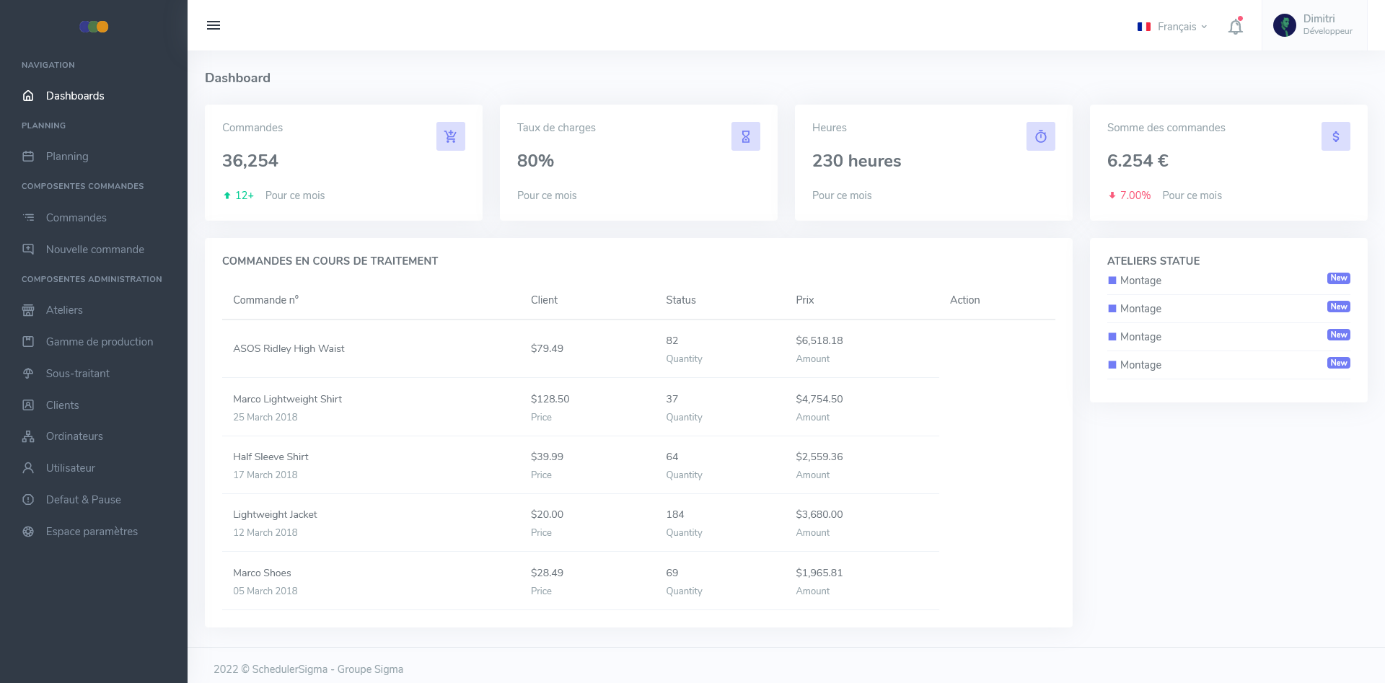Click the icon beside Nouvelle commande
The width and height of the screenshot is (1385, 683).
[28, 249]
